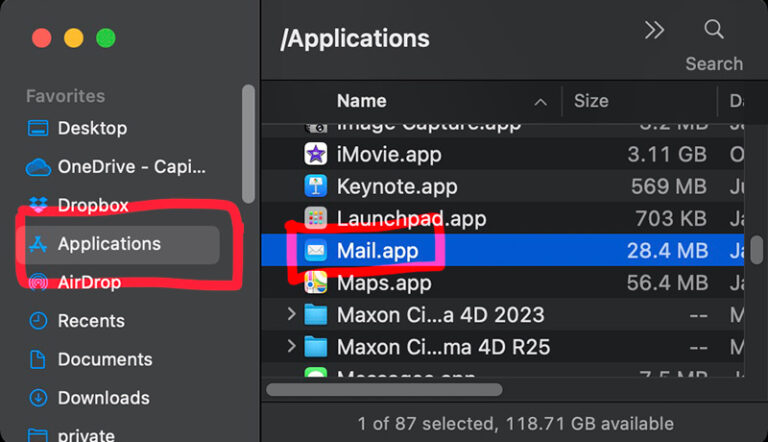
Task: Click the Maxon Cinema 4D R25 folder icon
Action: (x=315, y=347)
